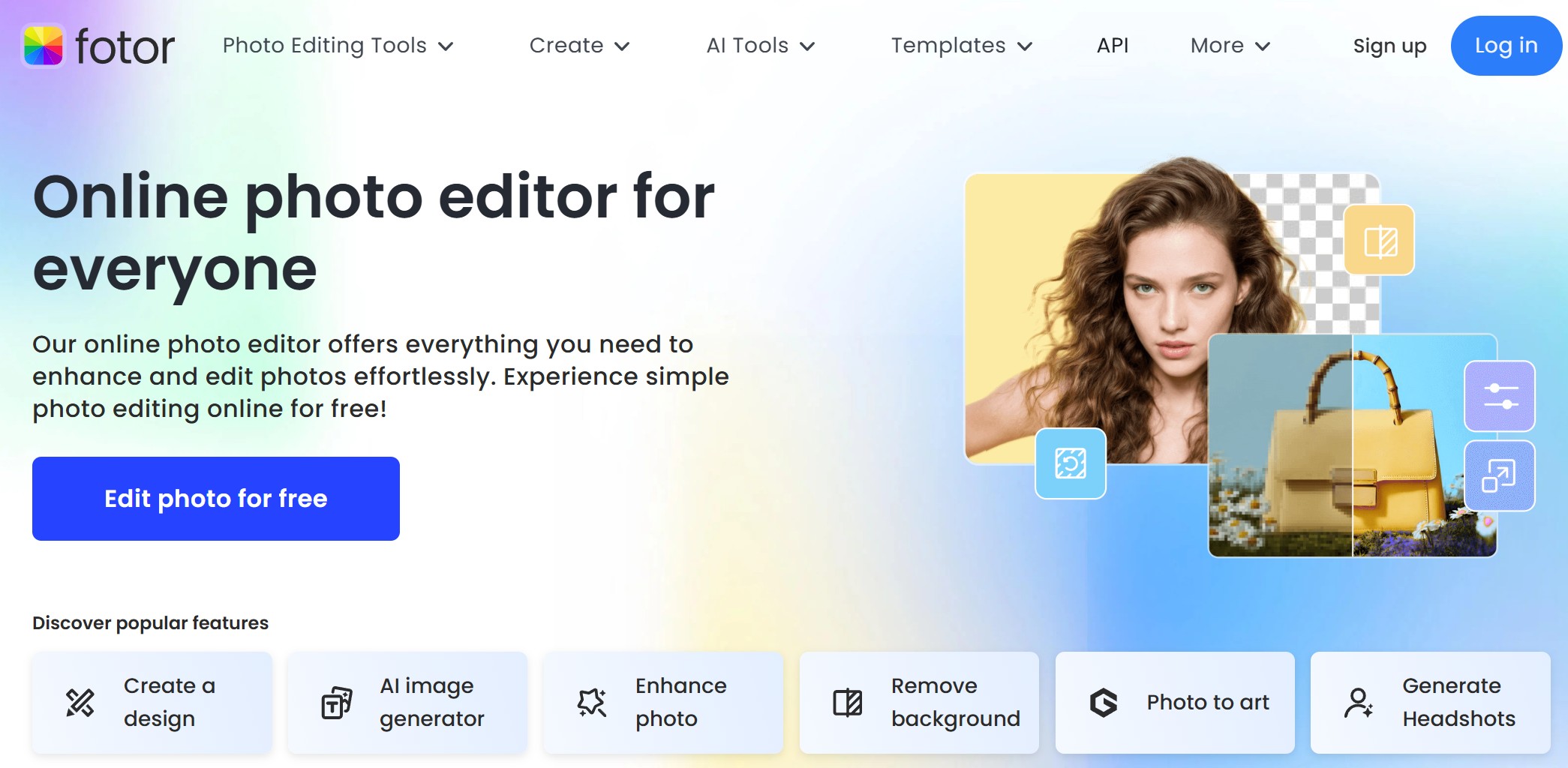Open the Create menu

click(x=579, y=46)
